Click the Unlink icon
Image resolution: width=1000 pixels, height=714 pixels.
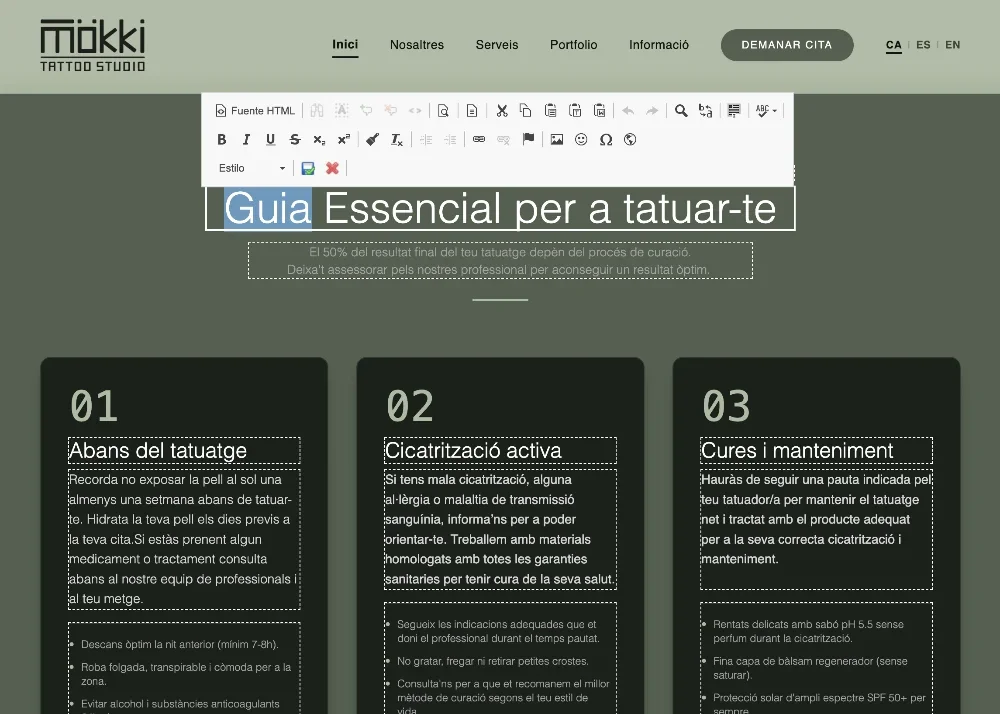pos(503,140)
